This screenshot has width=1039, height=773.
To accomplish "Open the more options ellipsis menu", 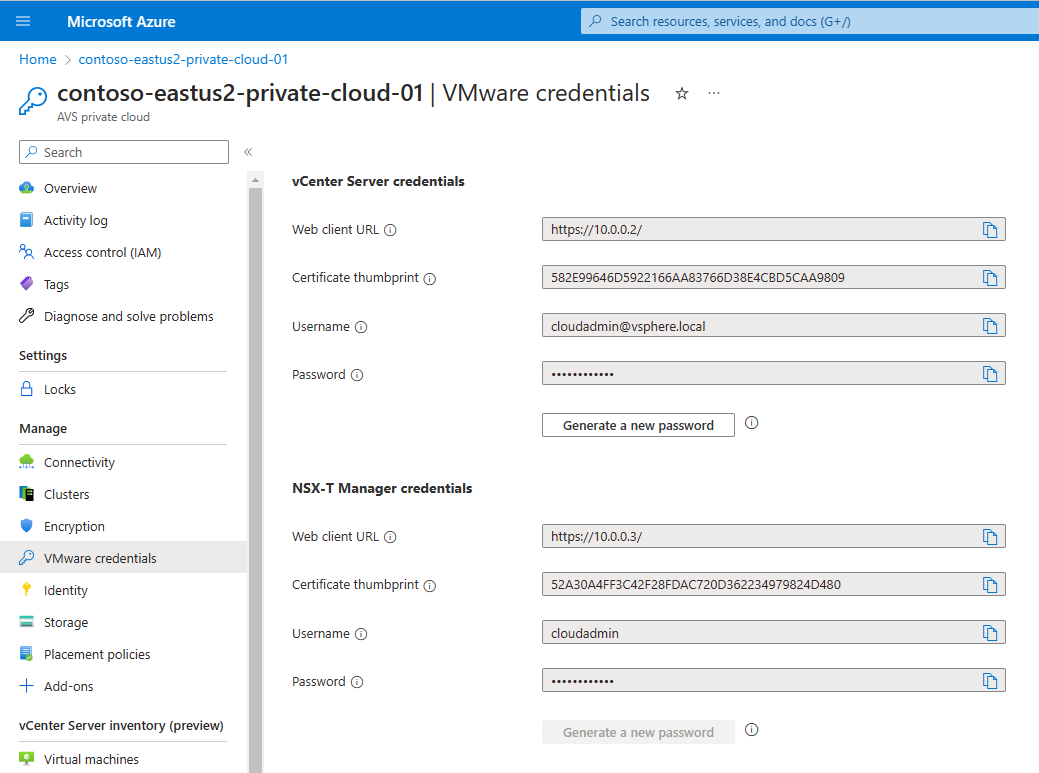I will coord(713,93).
